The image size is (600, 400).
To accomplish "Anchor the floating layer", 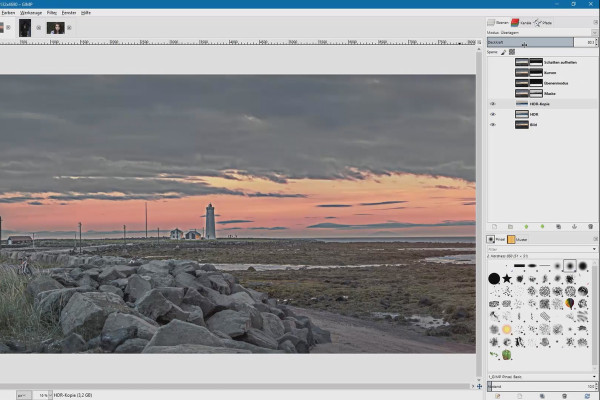I will click(x=574, y=227).
